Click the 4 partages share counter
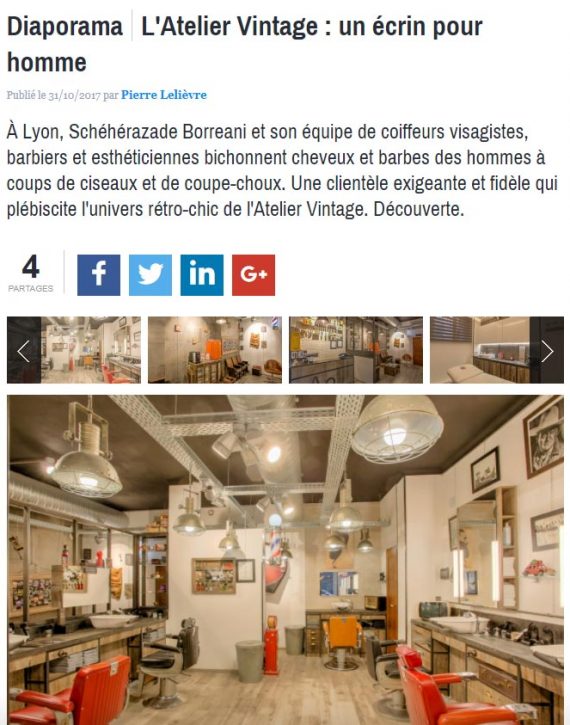 (31, 273)
